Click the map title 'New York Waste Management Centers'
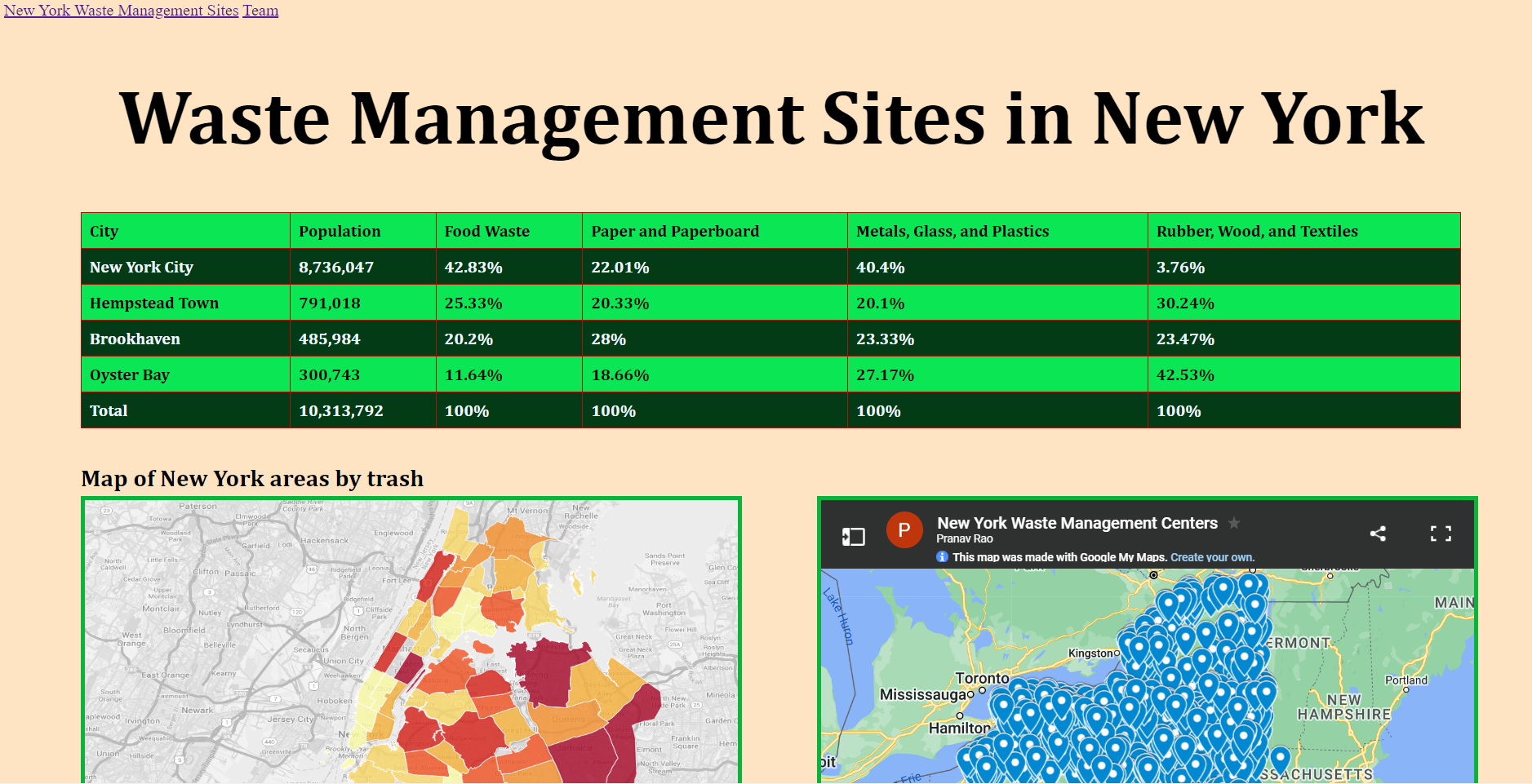 pyautogui.click(x=1076, y=523)
